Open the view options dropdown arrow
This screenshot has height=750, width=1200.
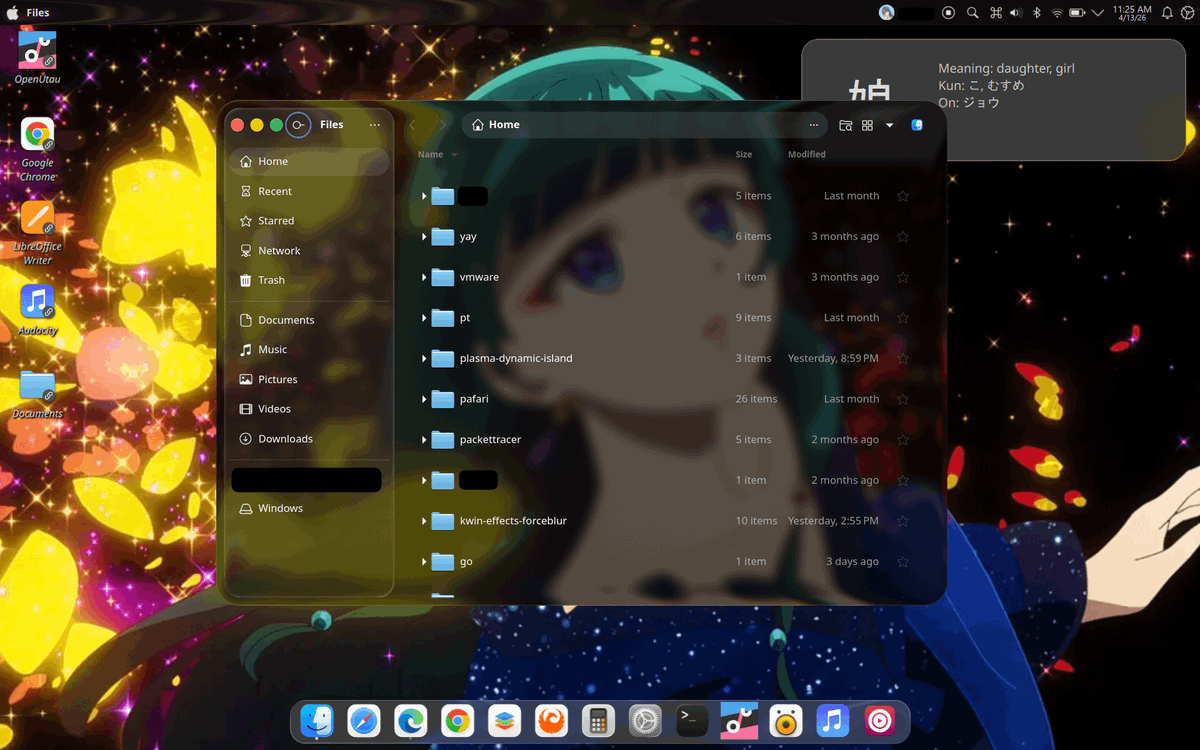(889, 125)
